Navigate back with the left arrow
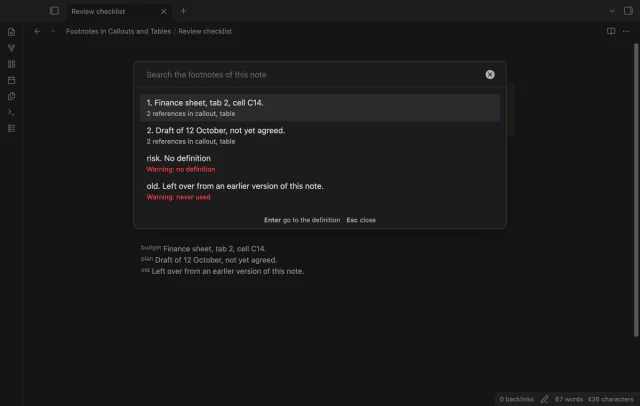This screenshot has height=406, width=640. [37, 31]
